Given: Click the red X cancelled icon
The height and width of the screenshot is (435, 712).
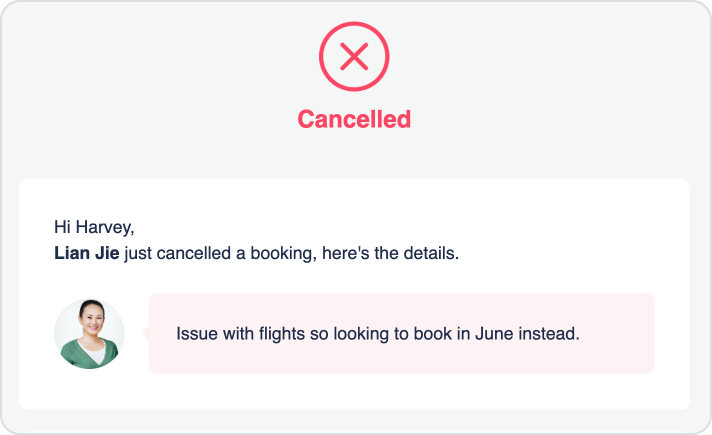Looking at the screenshot, I should [x=354, y=56].
